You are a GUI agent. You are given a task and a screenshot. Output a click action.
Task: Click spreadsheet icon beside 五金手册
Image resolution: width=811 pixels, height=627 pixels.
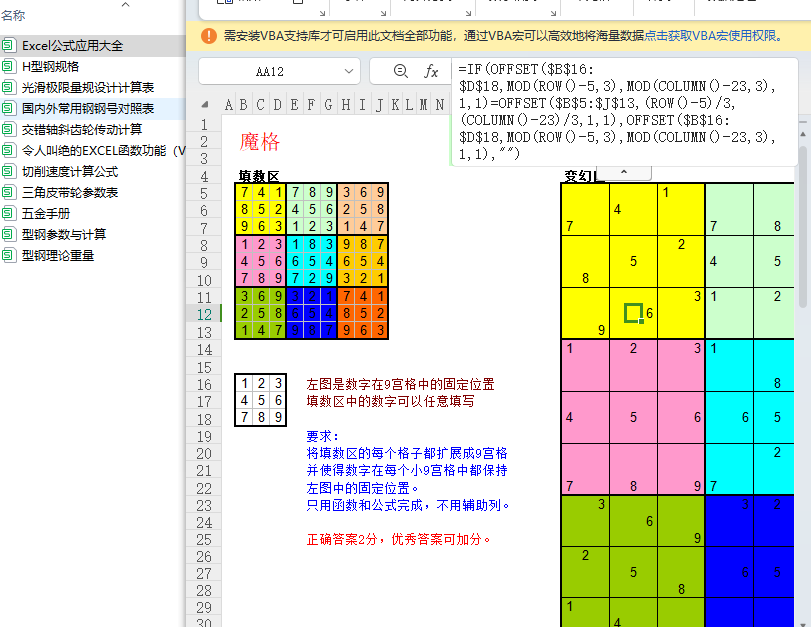point(8,213)
